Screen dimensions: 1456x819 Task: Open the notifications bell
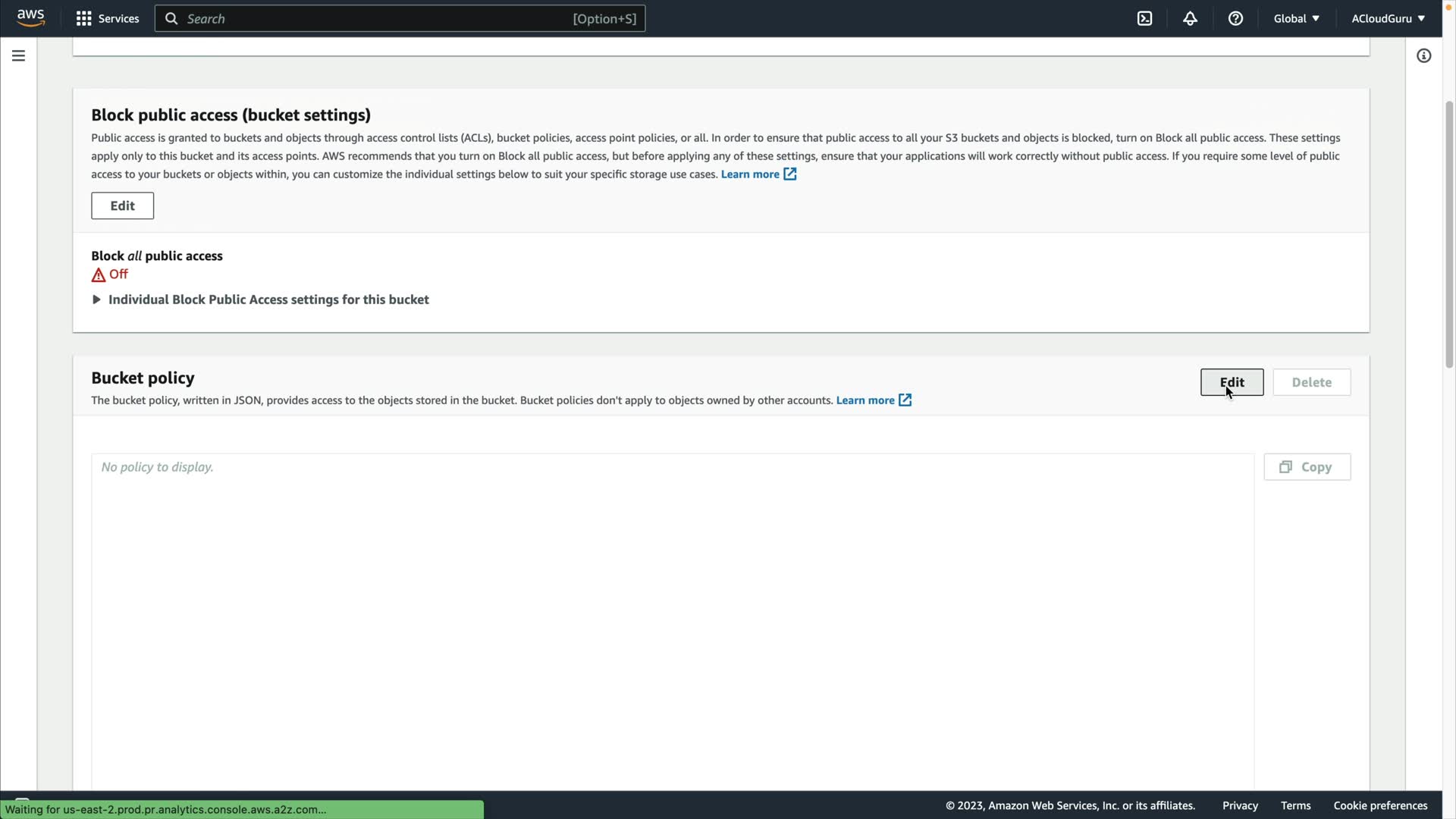[x=1190, y=18]
